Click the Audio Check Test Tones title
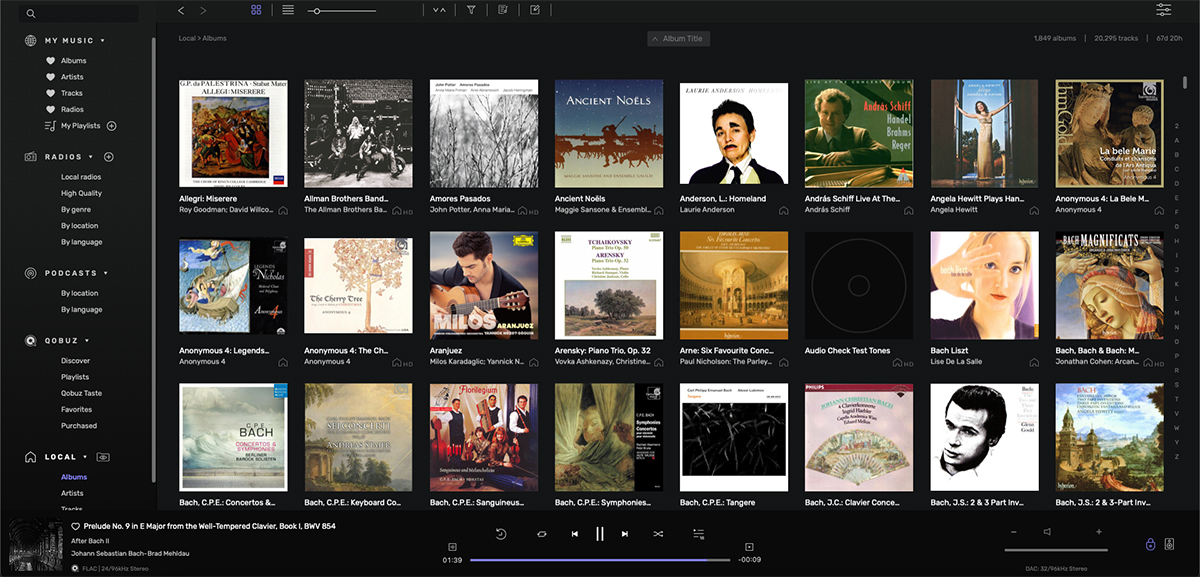 click(848, 351)
